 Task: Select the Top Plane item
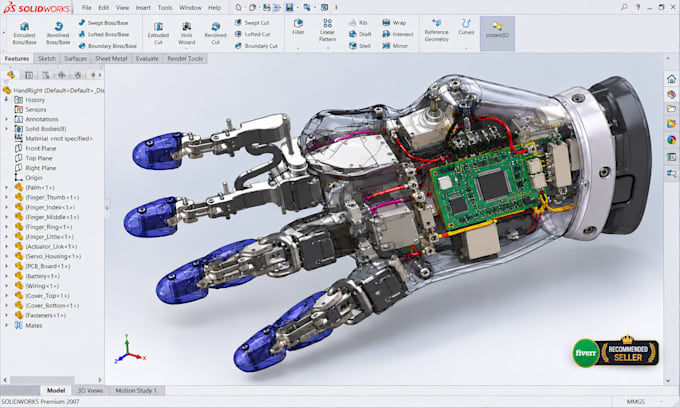pos(34,158)
